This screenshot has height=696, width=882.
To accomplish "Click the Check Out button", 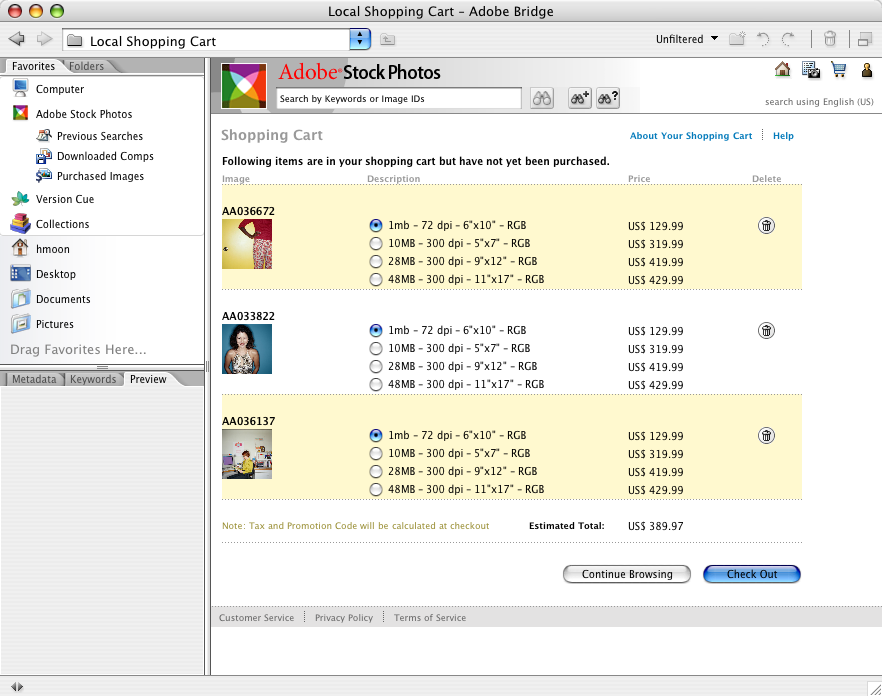I will pos(752,574).
